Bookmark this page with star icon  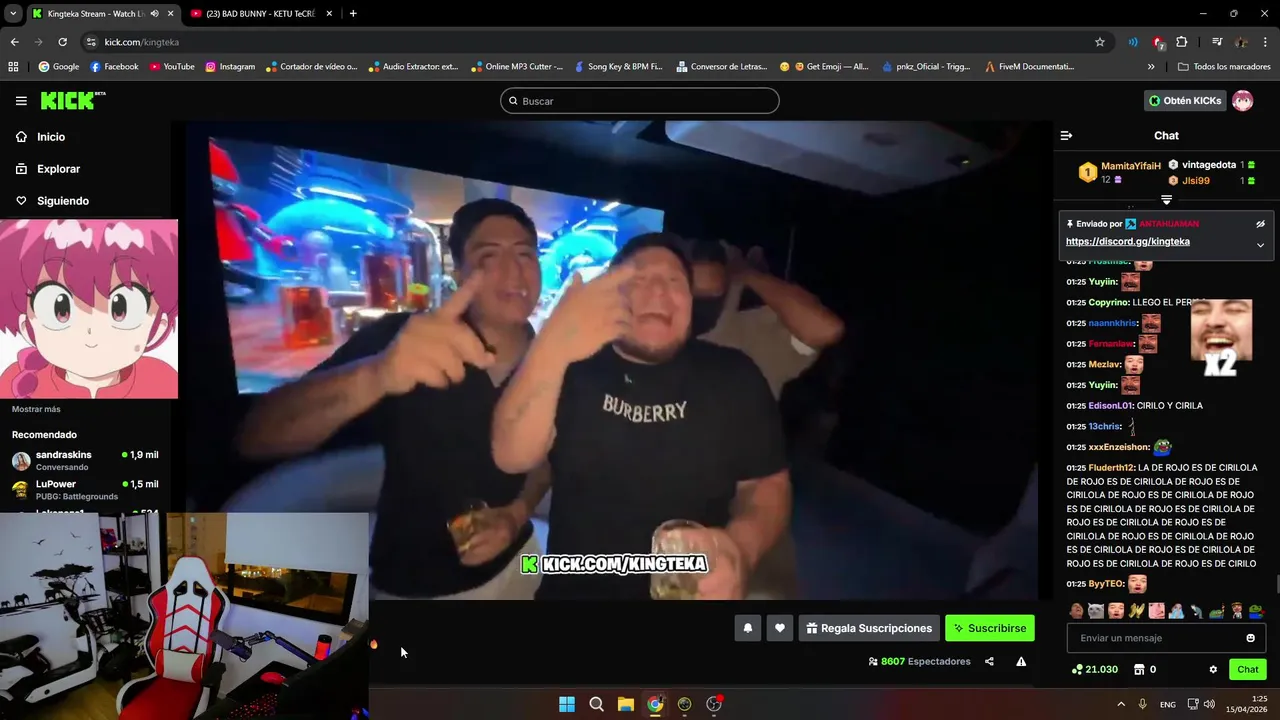click(x=1100, y=42)
